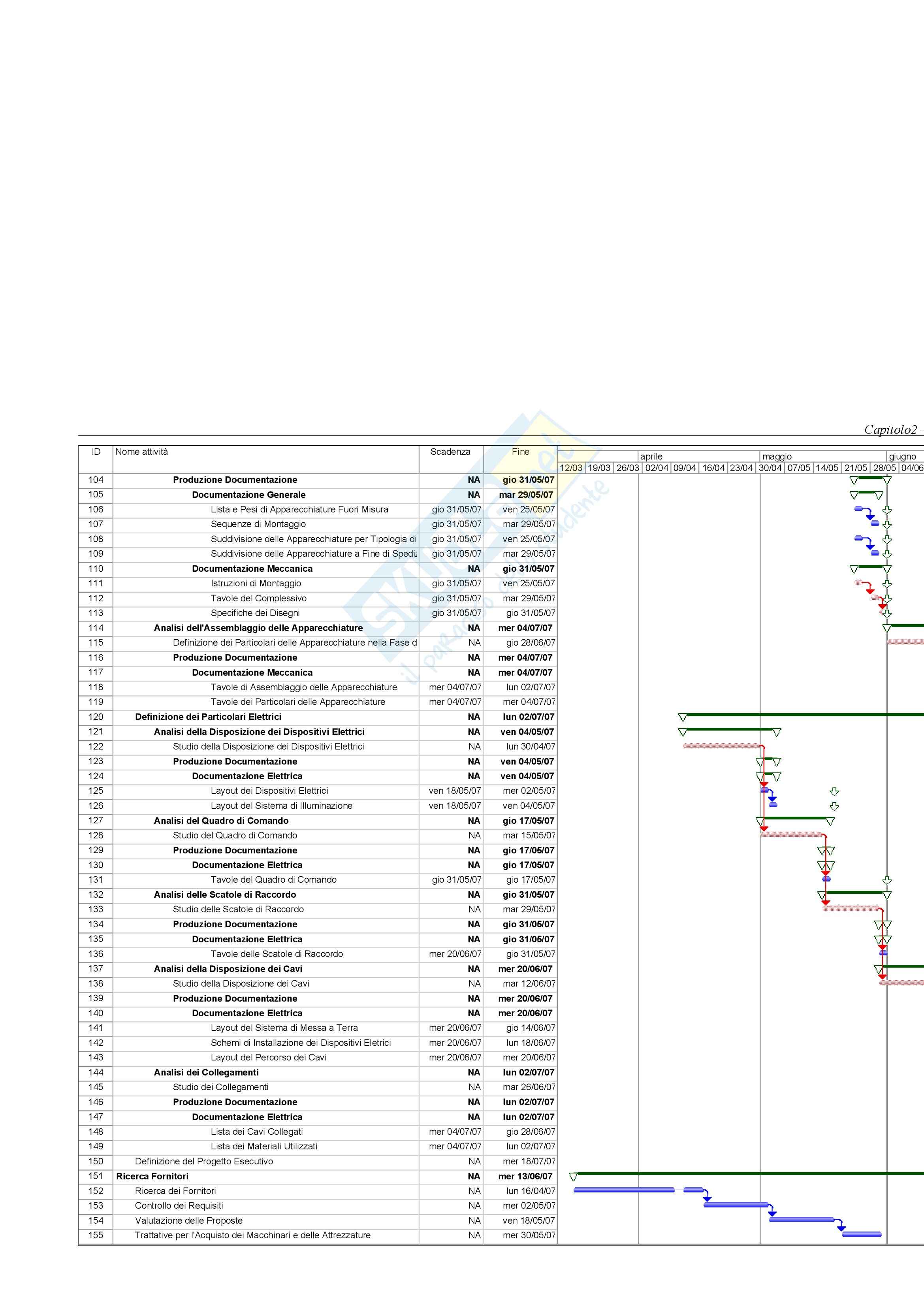The height and width of the screenshot is (1307, 924).
Task: Click deadline arrow for Layout del Sistema di Illuminazione
Action: (x=834, y=806)
